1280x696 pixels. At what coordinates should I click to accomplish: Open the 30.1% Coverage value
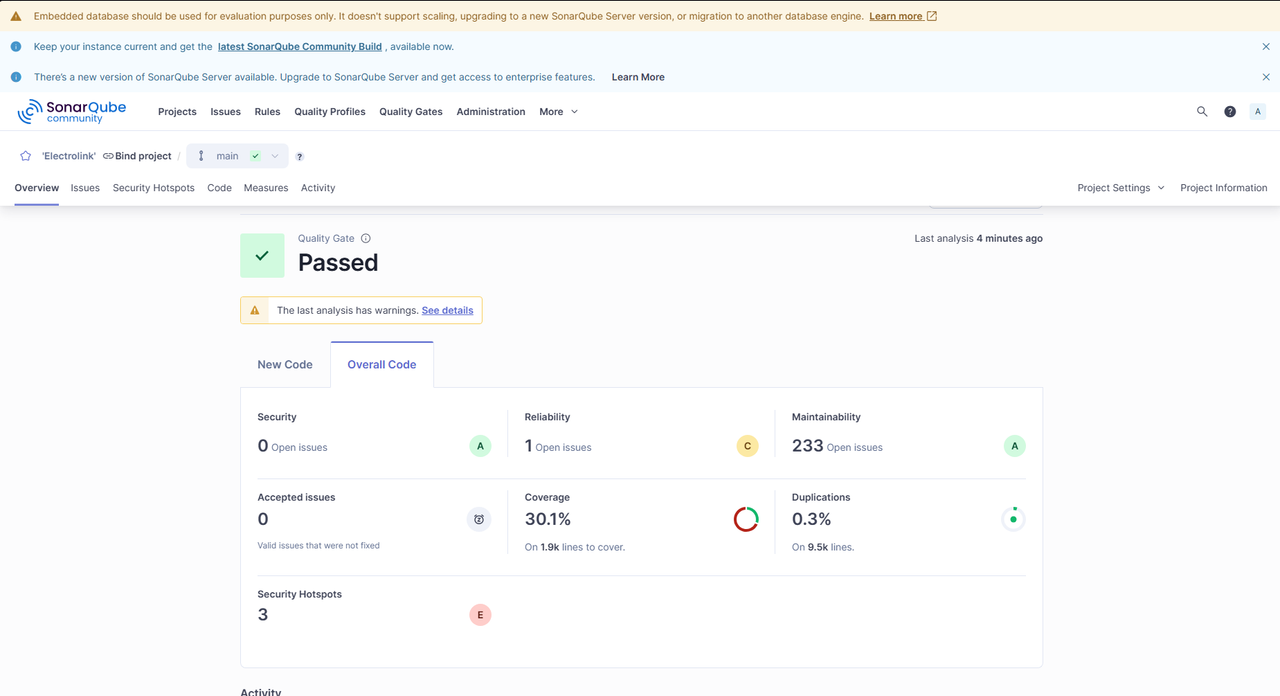coord(548,519)
